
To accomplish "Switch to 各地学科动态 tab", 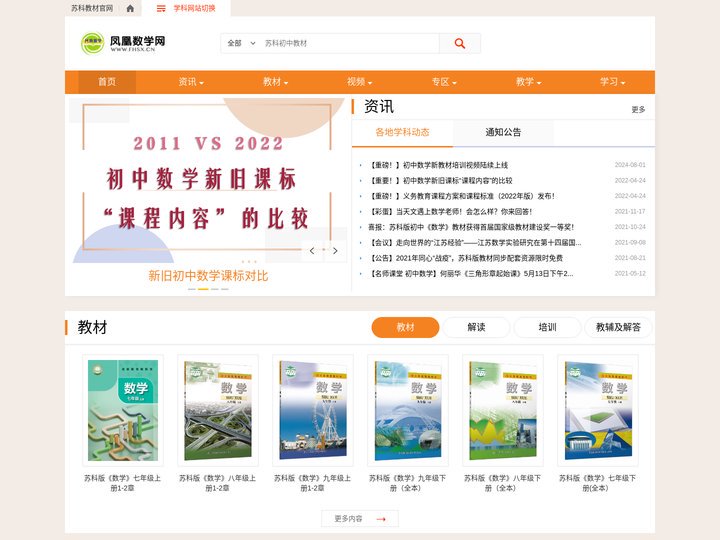I will pos(402,132).
